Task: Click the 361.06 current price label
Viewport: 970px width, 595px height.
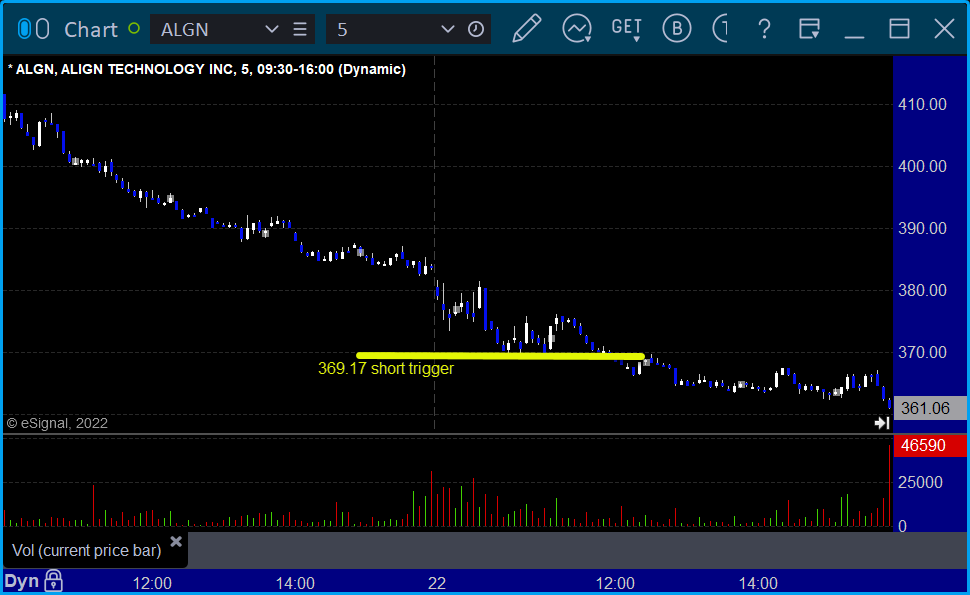Action: click(930, 408)
